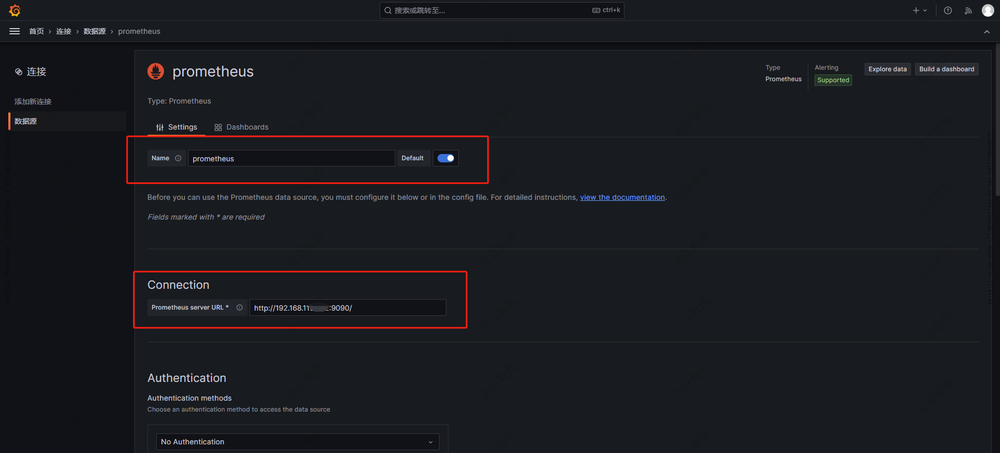Click the Grafana logo icon

15,10
